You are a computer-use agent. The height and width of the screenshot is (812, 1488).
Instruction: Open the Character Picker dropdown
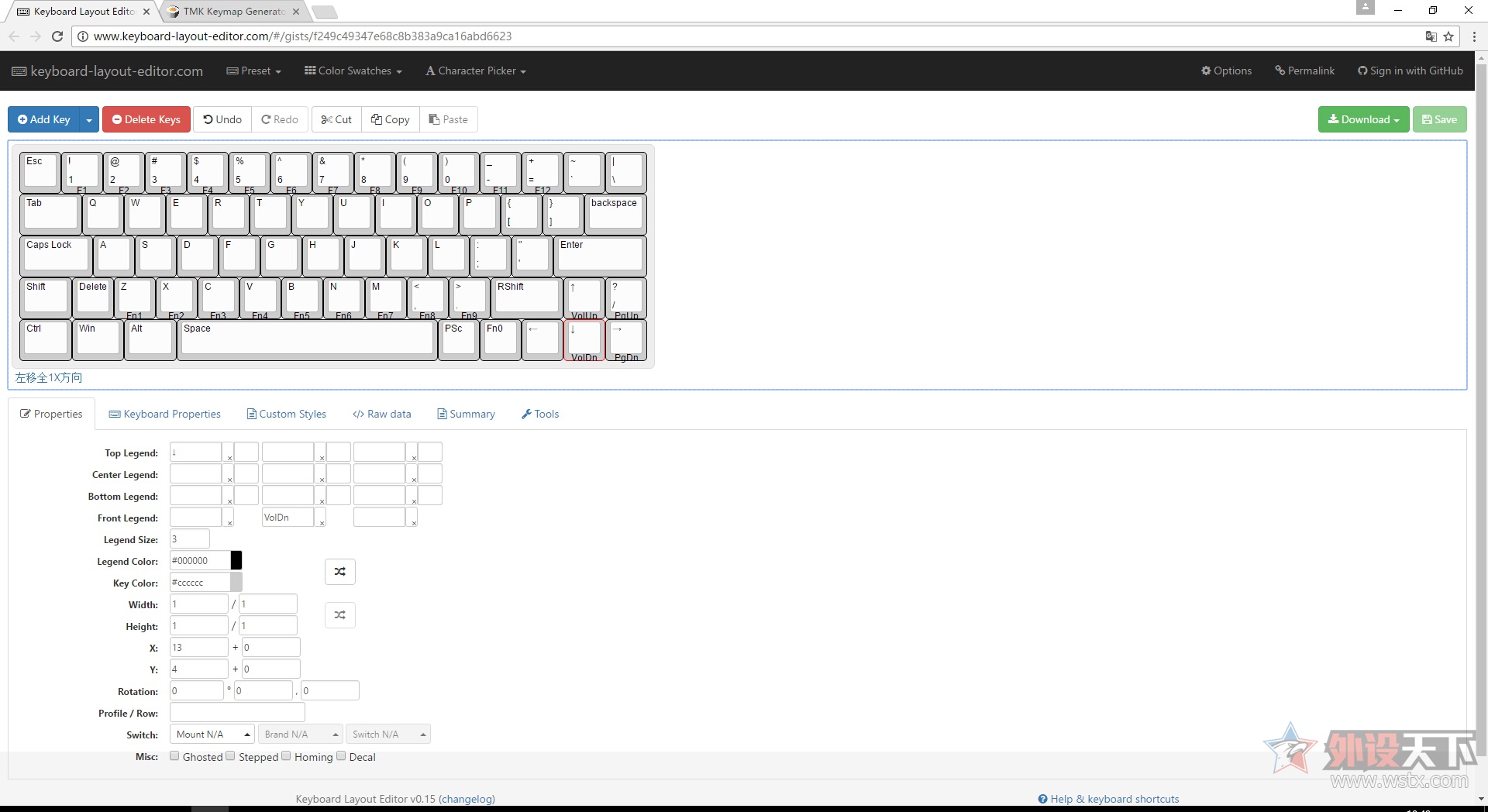[x=476, y=71]
